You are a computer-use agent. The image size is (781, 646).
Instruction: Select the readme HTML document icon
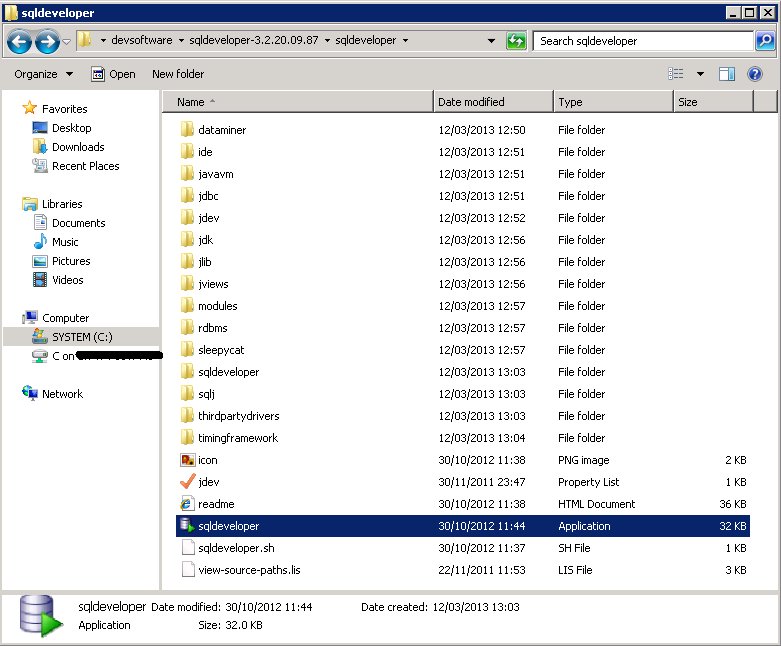coord(187,504)
